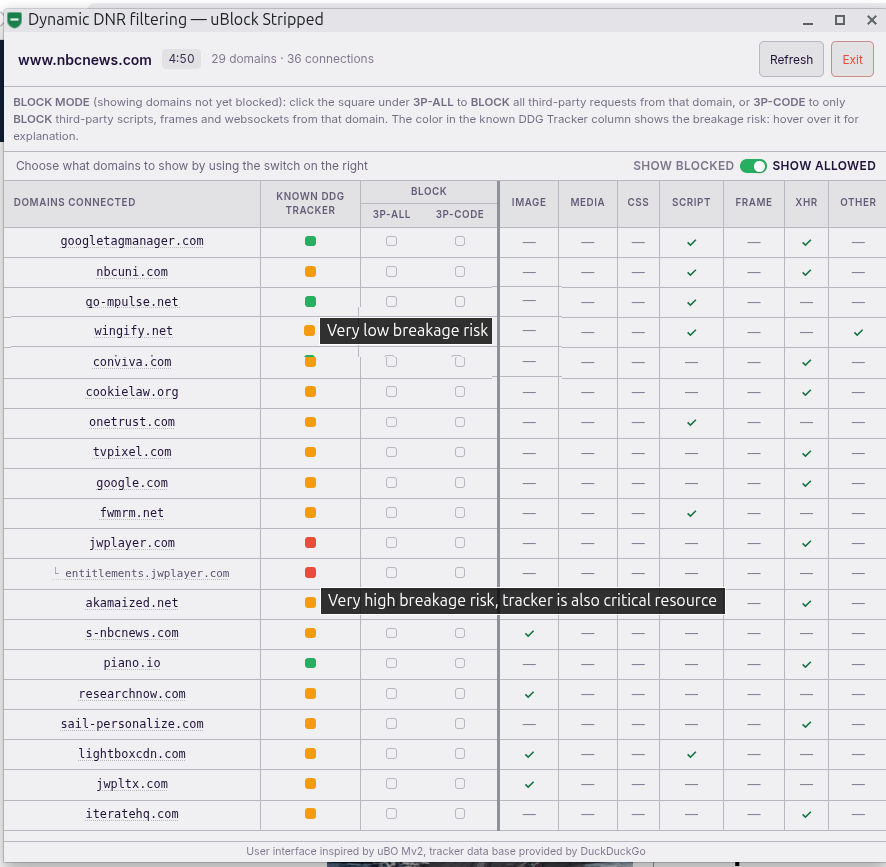Click the orange tracker square for s-nbcnews.com
The width and height of the screenshot is (886, 867).
[310, 633]
